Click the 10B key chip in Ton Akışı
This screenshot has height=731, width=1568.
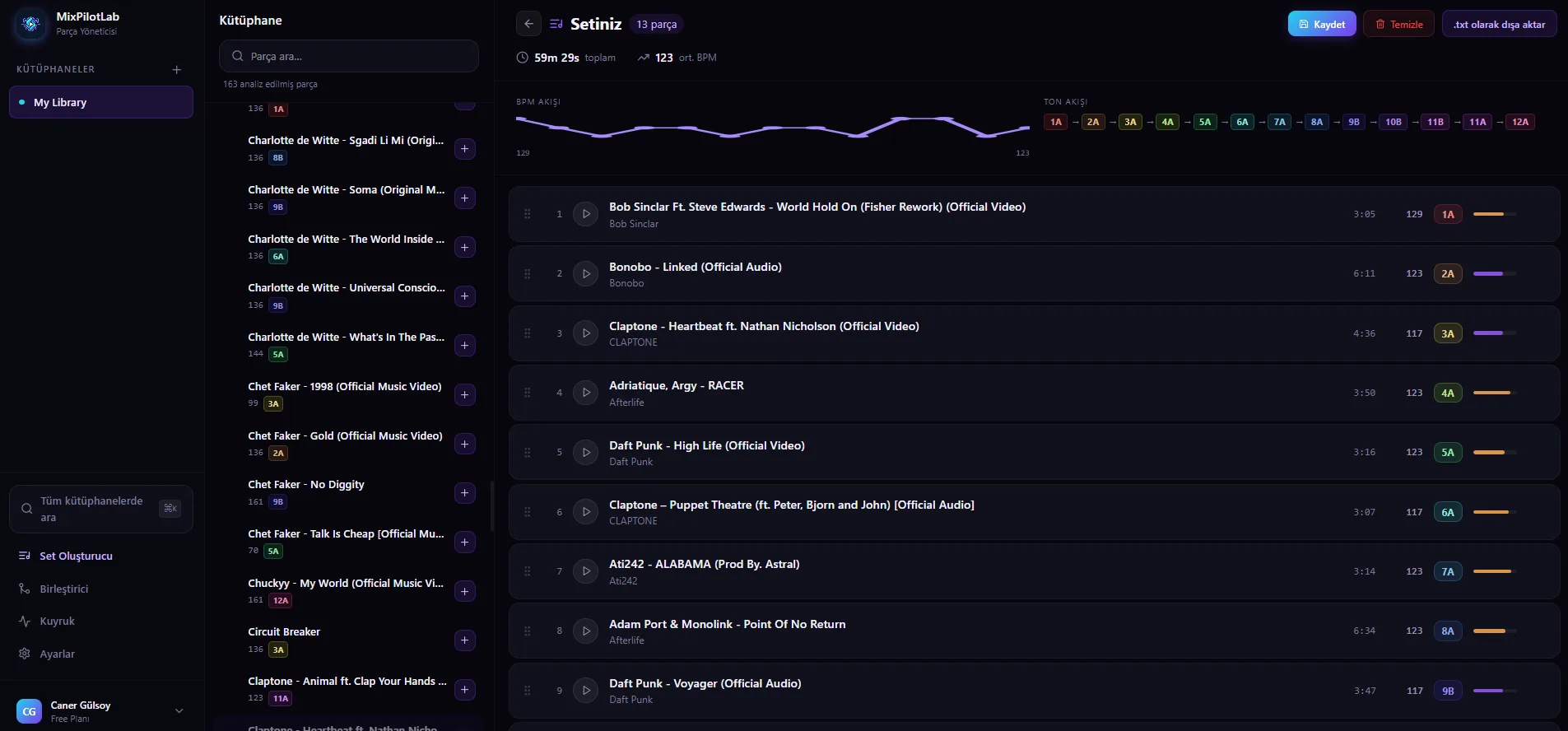tap(1394, 122)
